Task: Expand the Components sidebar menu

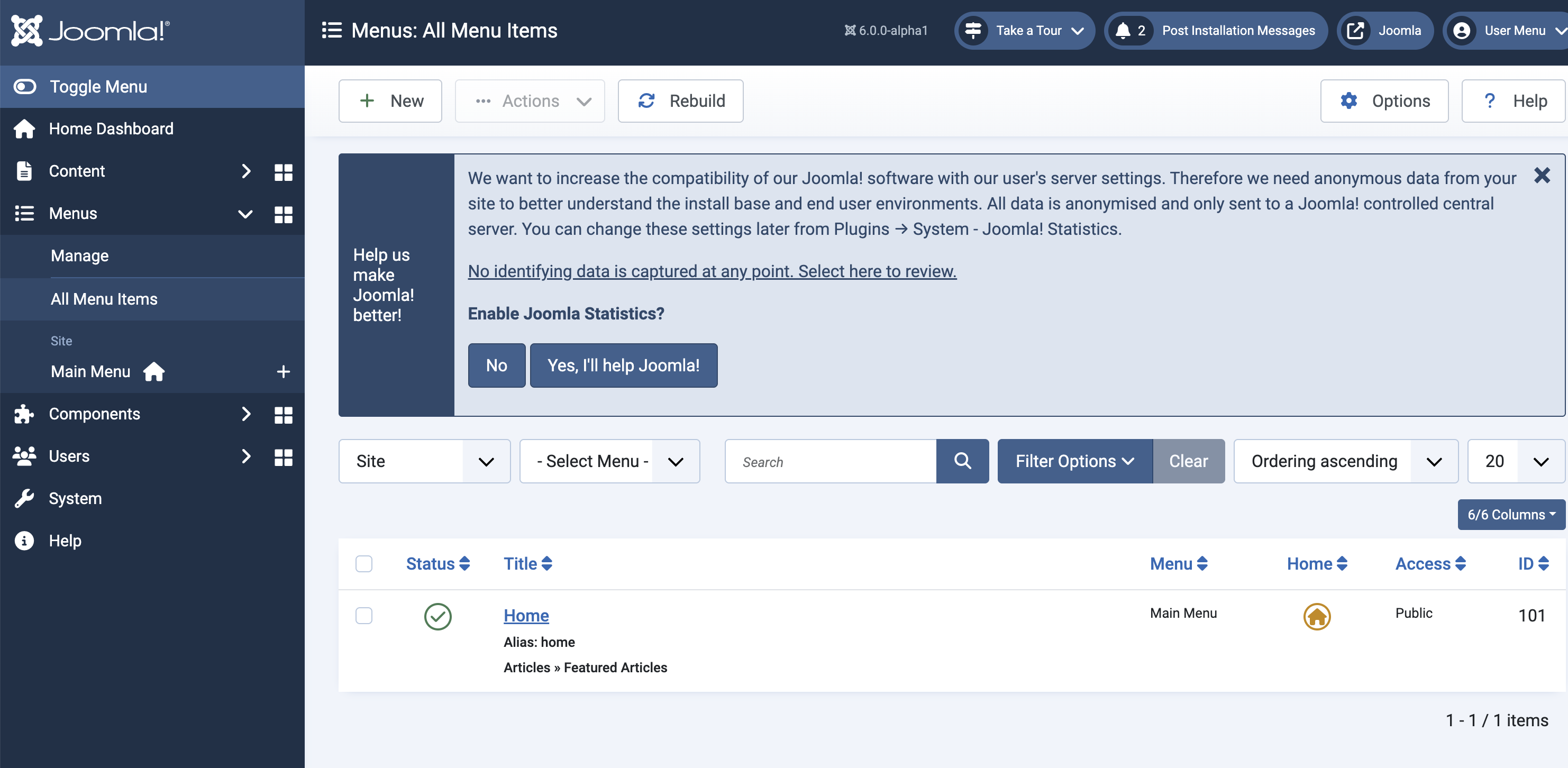Action: coord(245,414)
